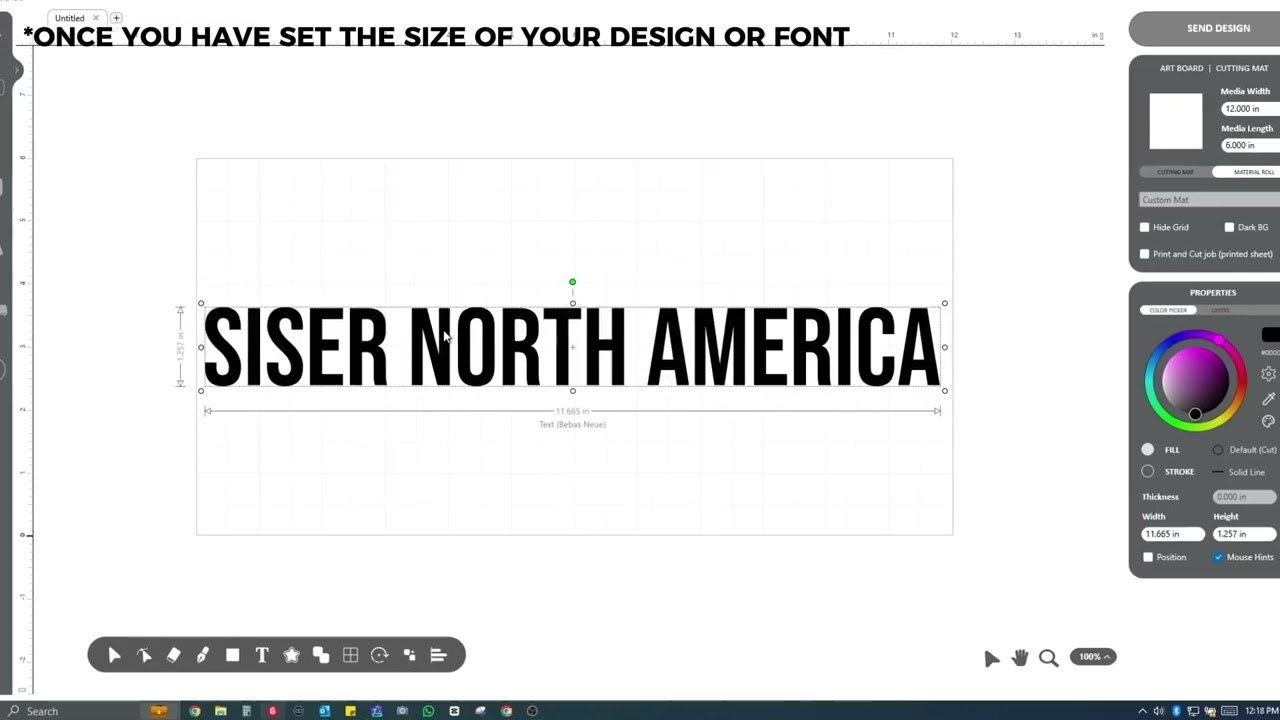Open the Layers tab in Properties
The height and width of the screenshot is (720, 1280).
click(x=1222, y=310)
